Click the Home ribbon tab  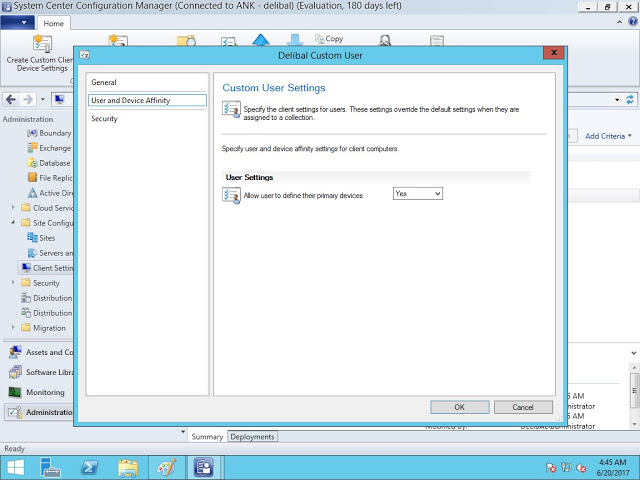click(54, 23)
